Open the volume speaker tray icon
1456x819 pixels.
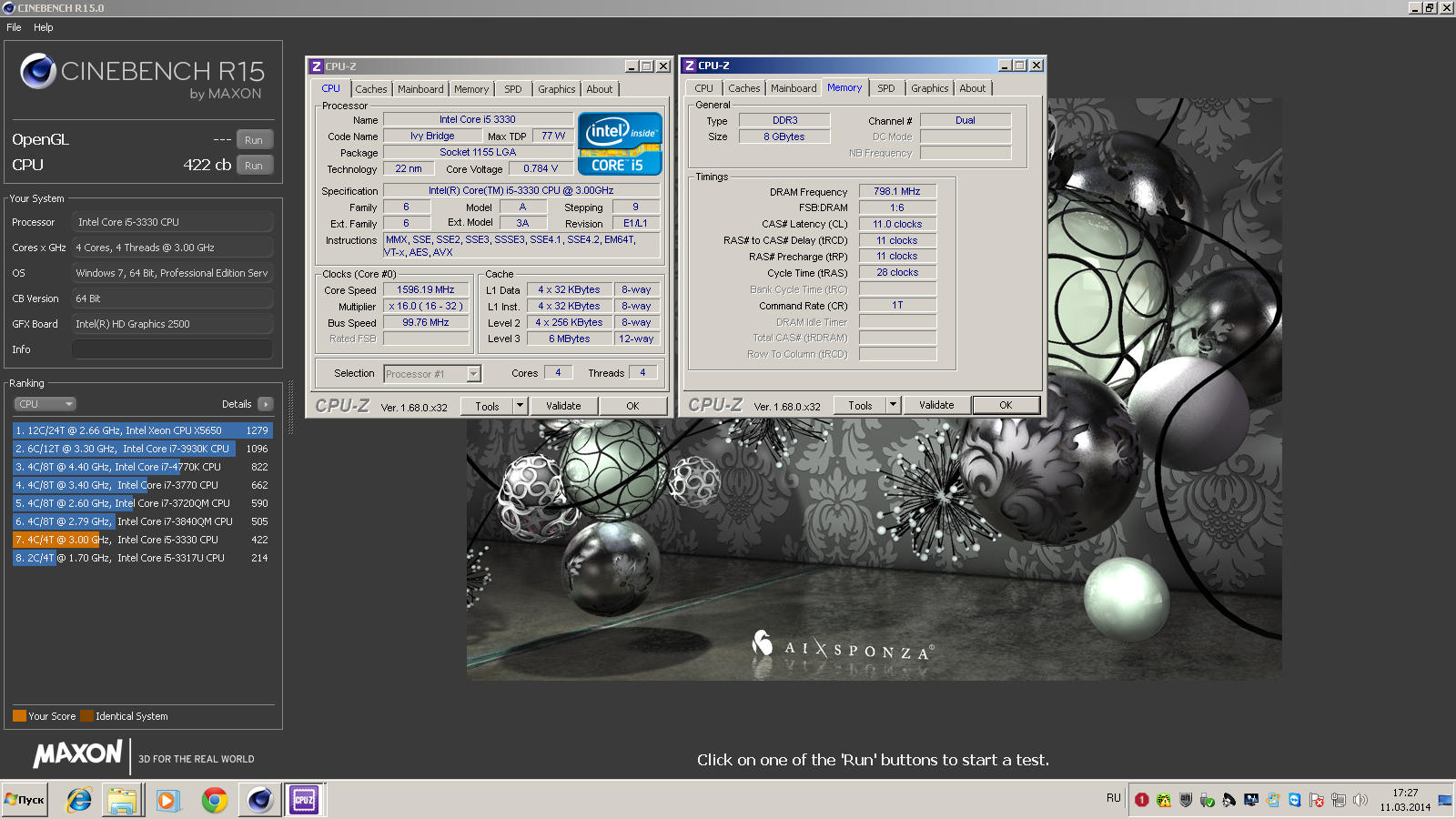click(x=1360, y=800)
